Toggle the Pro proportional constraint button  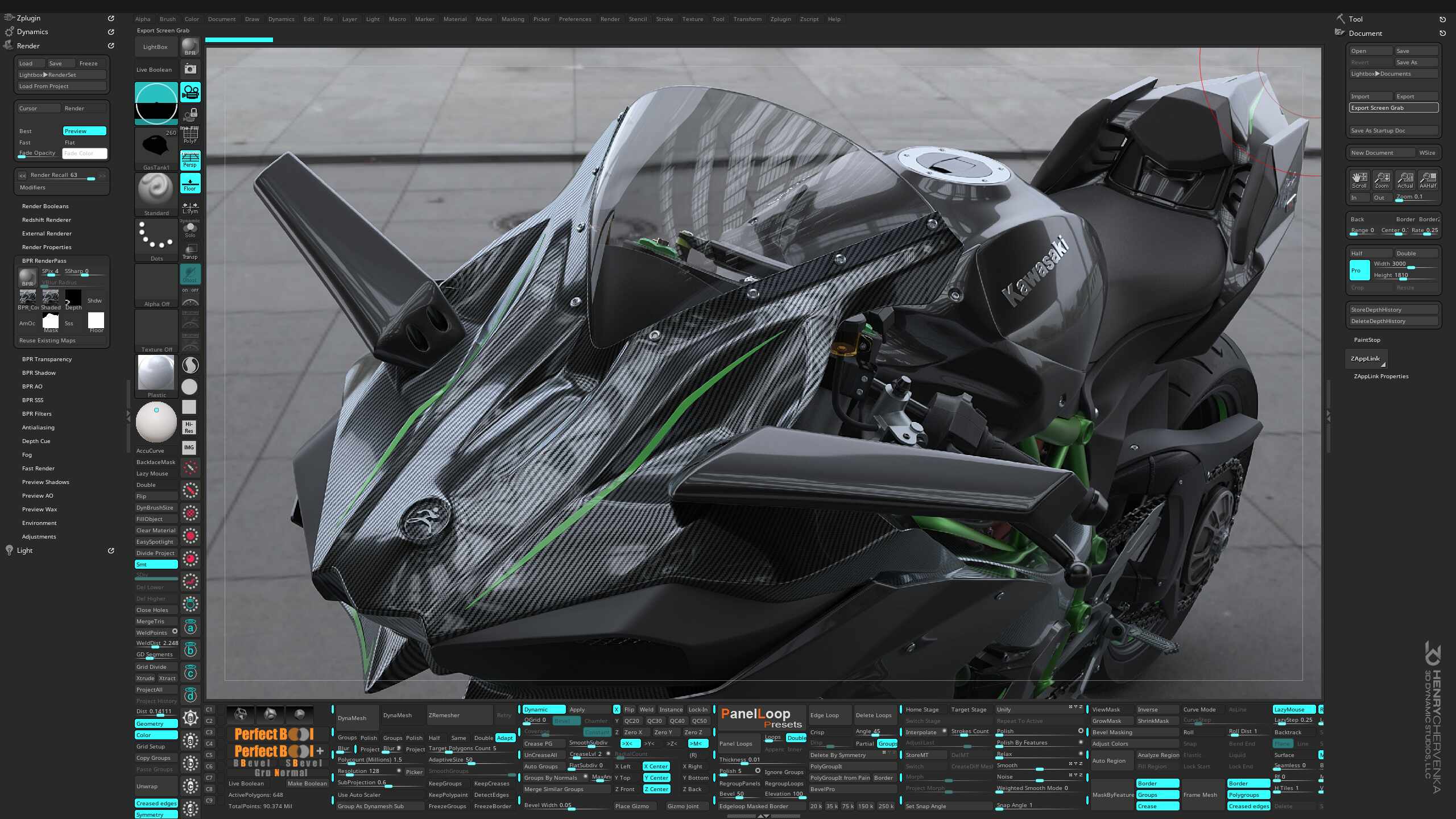click(1359, 270)
